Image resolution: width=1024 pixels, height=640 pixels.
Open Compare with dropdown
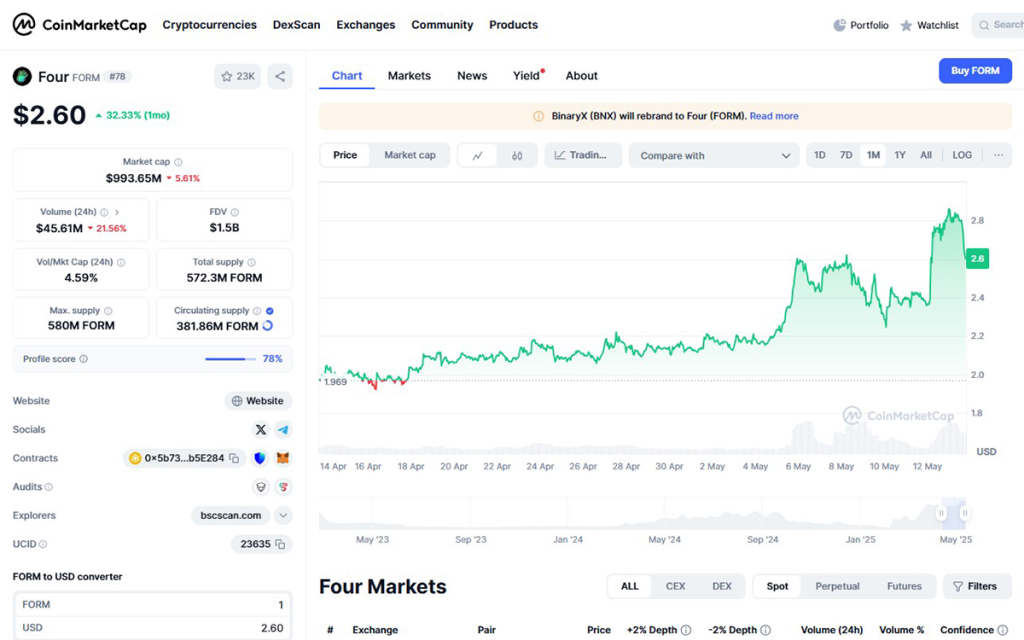click(x=714, y=155)
